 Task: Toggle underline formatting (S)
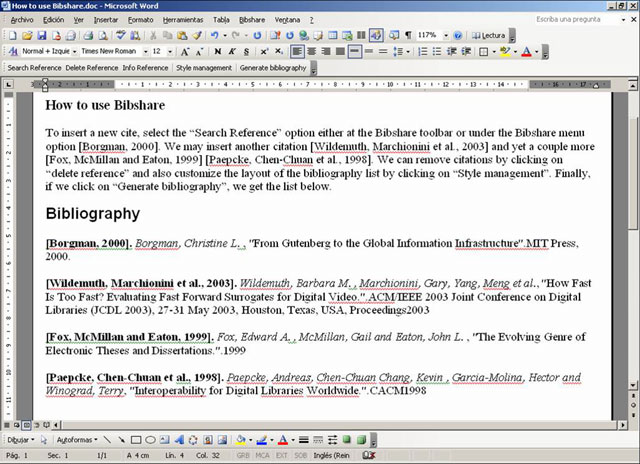(x=247, y=51)
